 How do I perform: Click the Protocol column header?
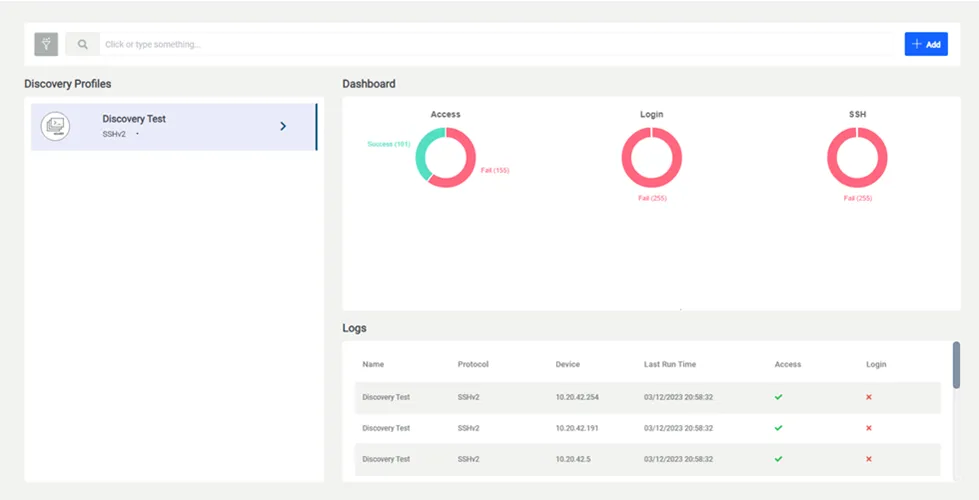click(473, 364)
